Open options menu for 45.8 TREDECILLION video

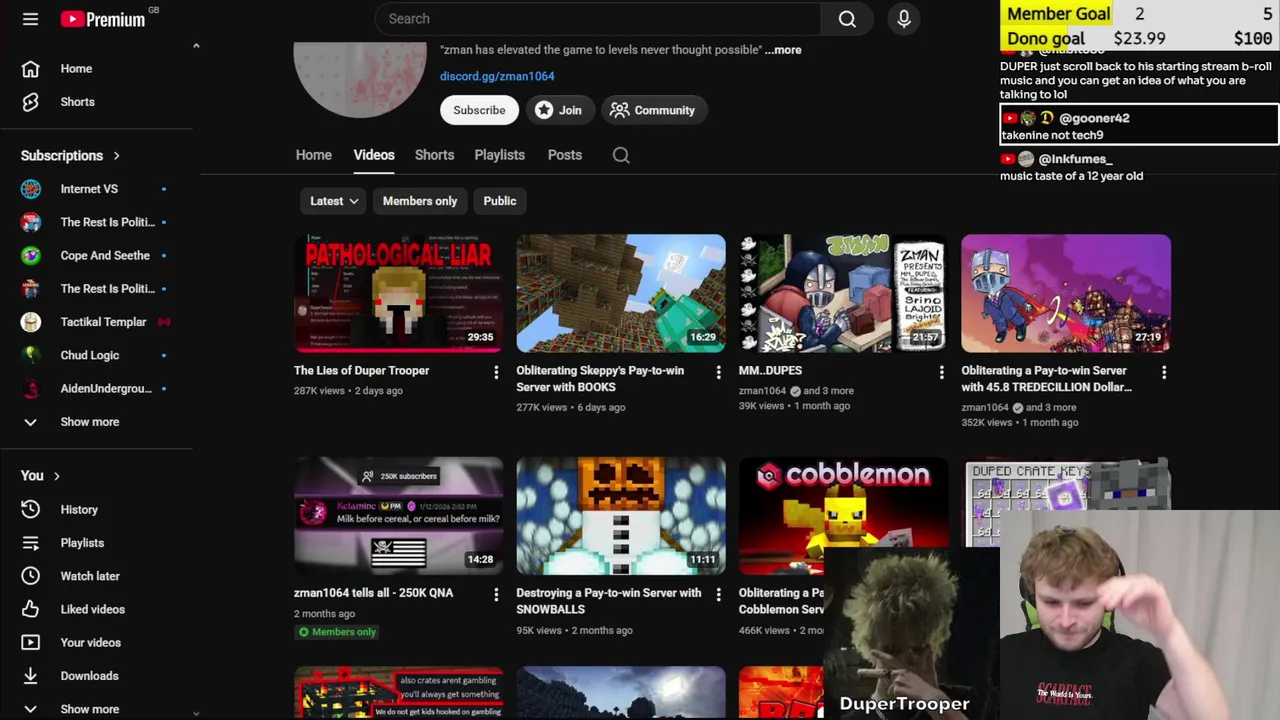click(x=1164, y=372)
